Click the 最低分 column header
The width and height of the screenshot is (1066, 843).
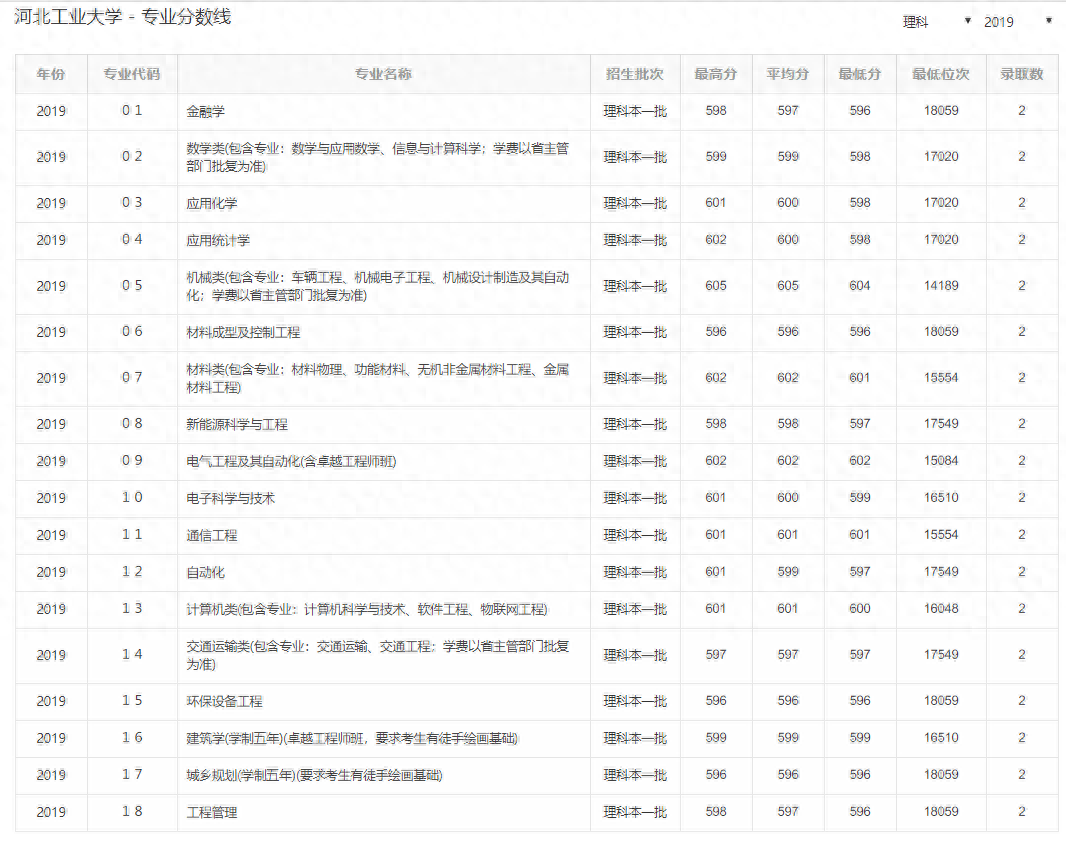pos(860,74)
